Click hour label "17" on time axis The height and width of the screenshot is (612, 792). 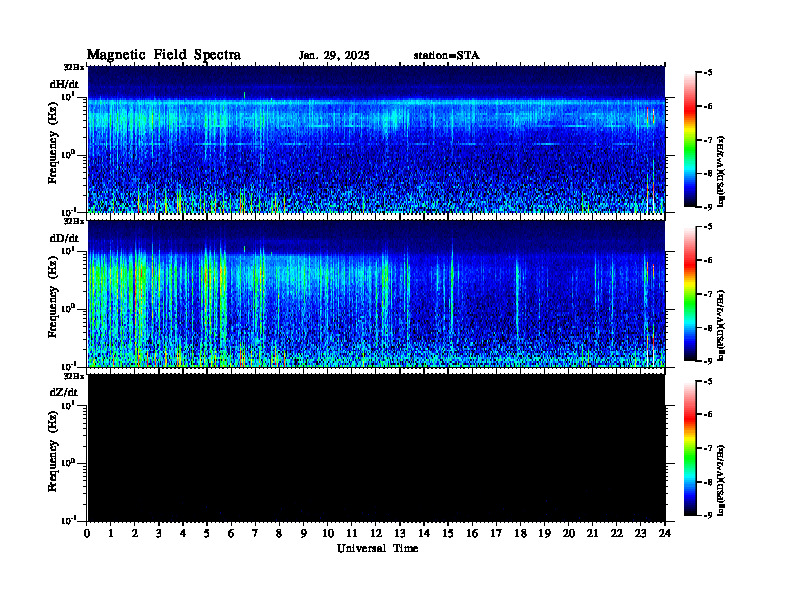tap(497, 533)
